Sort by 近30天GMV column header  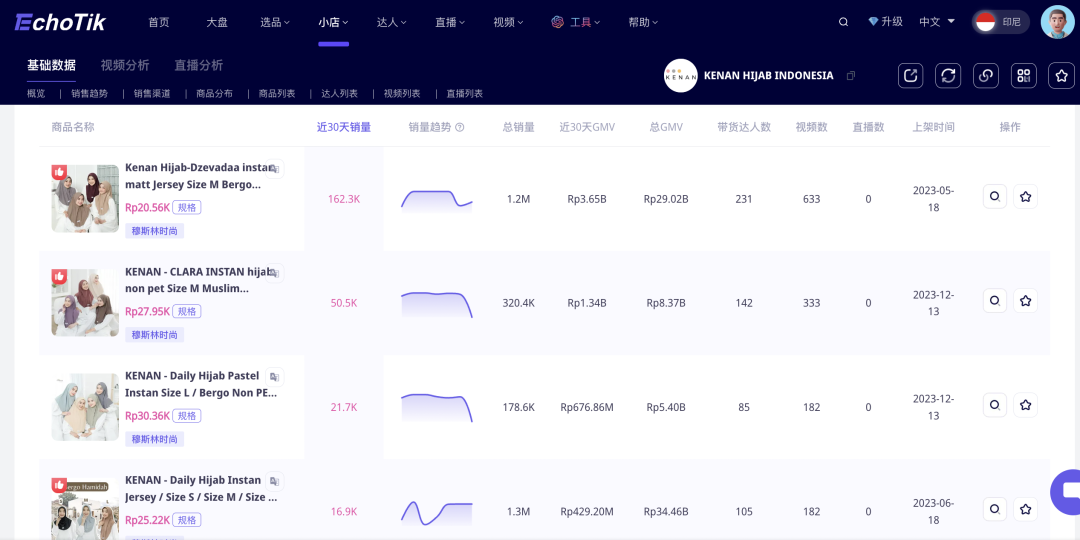click(587, 127)
